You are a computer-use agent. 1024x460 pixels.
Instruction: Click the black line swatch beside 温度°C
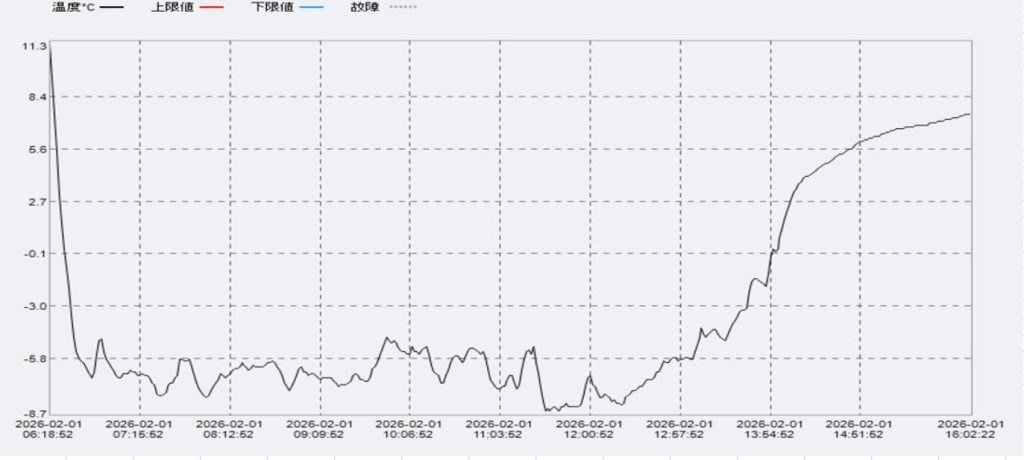[x=111, y=7]
